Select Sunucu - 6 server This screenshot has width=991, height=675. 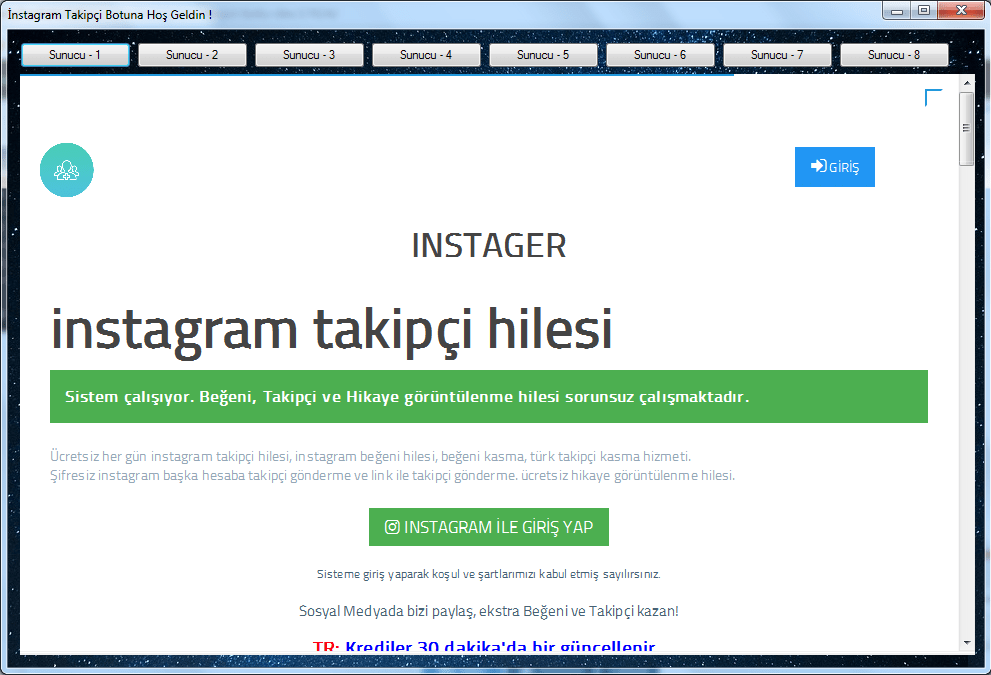coord(660,55)
